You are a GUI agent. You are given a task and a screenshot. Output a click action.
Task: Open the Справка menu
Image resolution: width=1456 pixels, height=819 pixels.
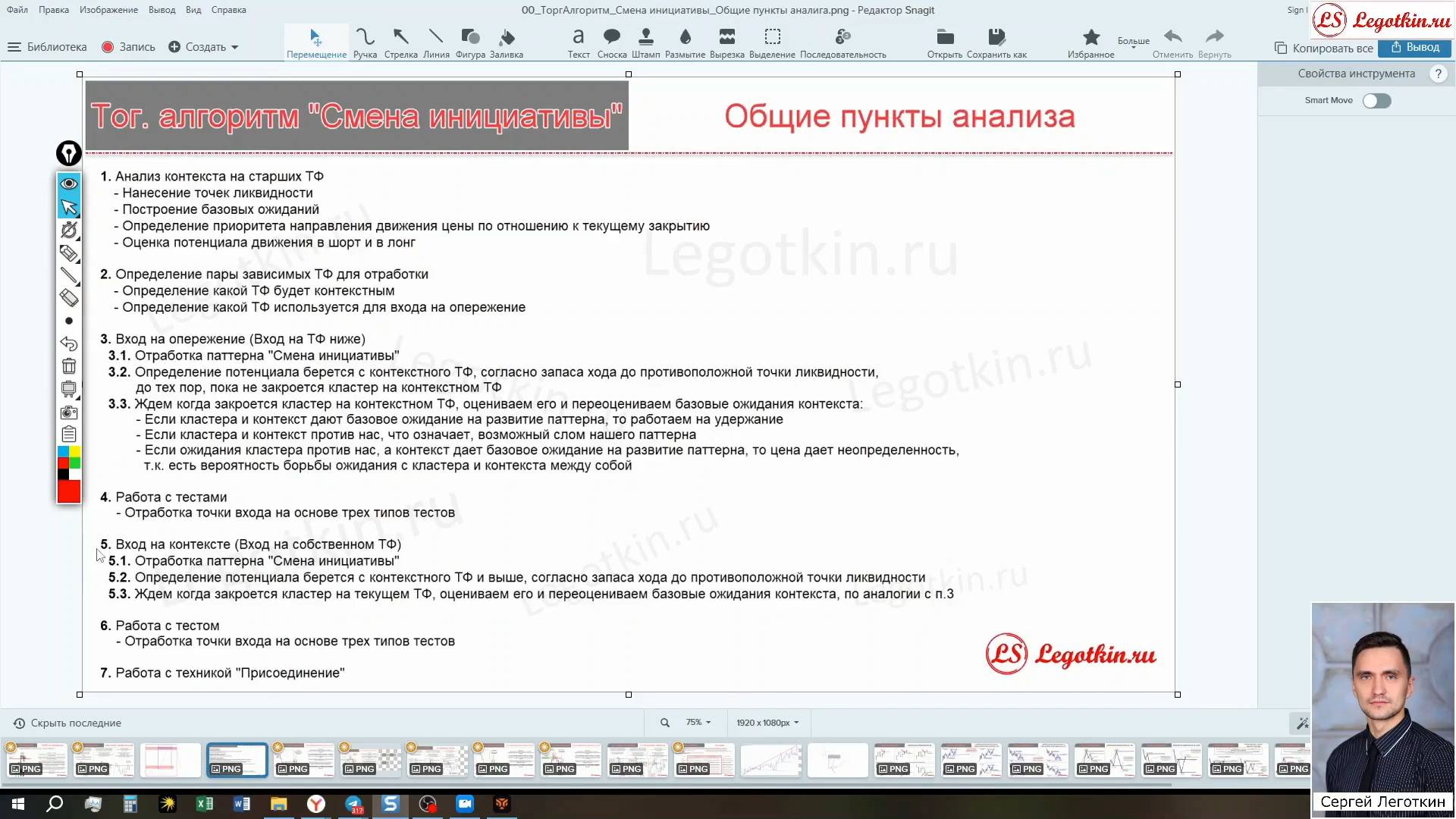coord(228,10)
